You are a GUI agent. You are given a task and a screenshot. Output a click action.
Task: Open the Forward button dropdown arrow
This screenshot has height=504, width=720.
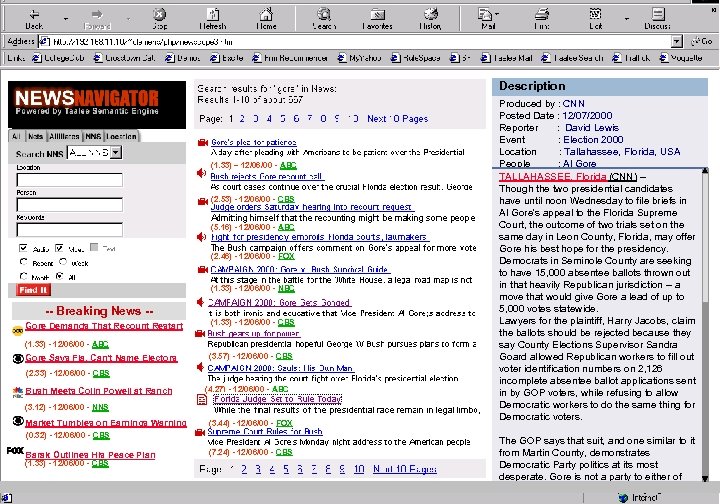point(129,19)
